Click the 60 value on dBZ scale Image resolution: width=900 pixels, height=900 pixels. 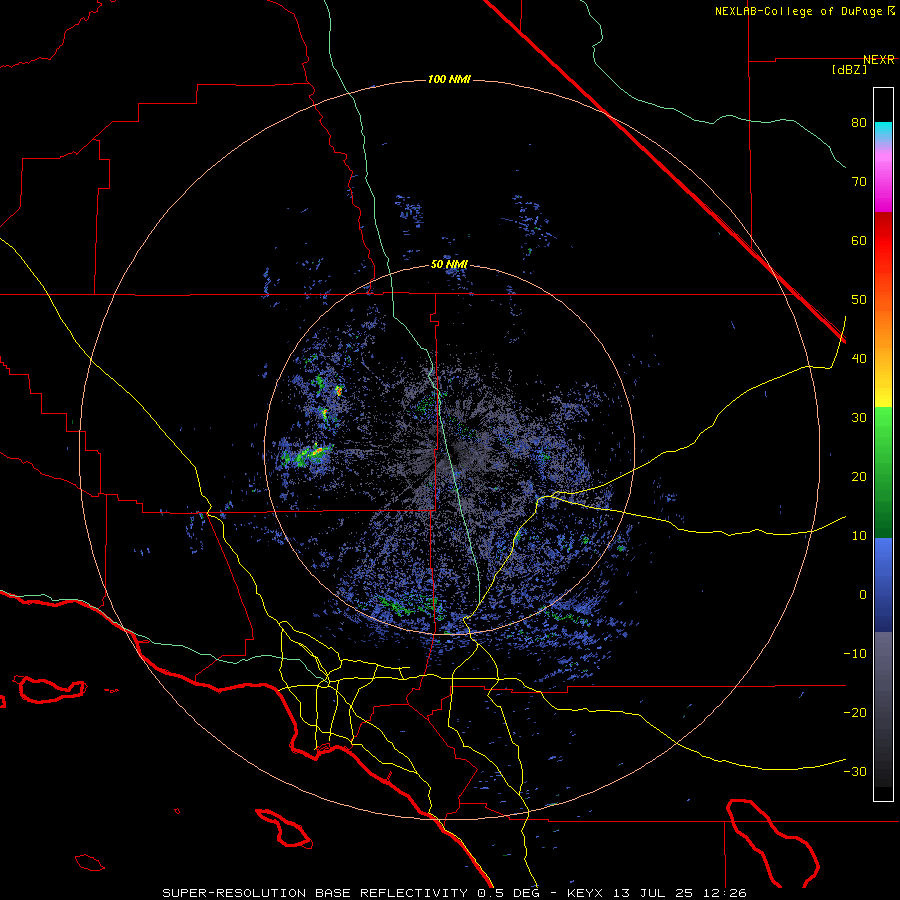[x=859, y=241]
